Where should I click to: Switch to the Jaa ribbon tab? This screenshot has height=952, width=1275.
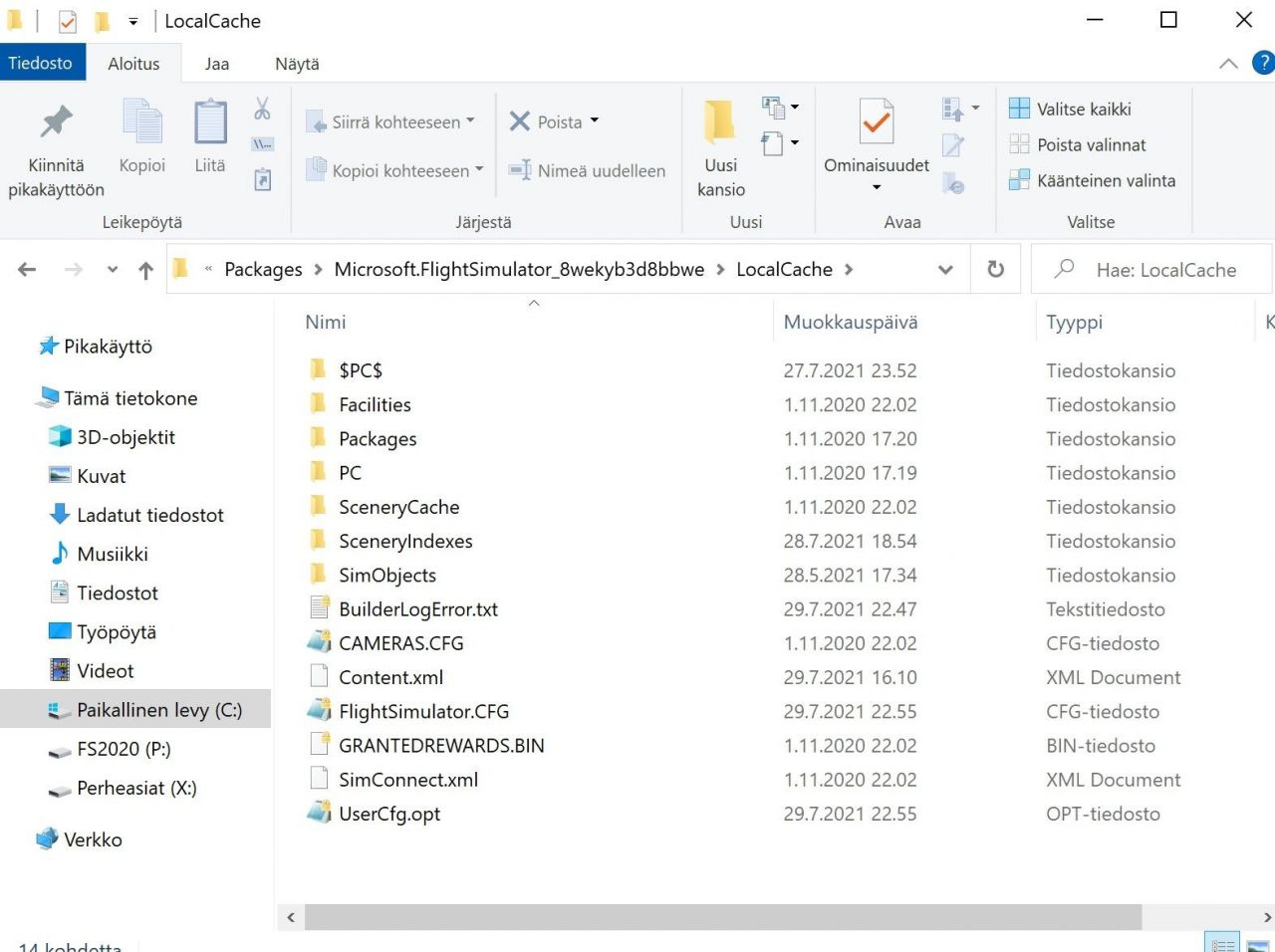pyautogui.click(x=216, y=64)
